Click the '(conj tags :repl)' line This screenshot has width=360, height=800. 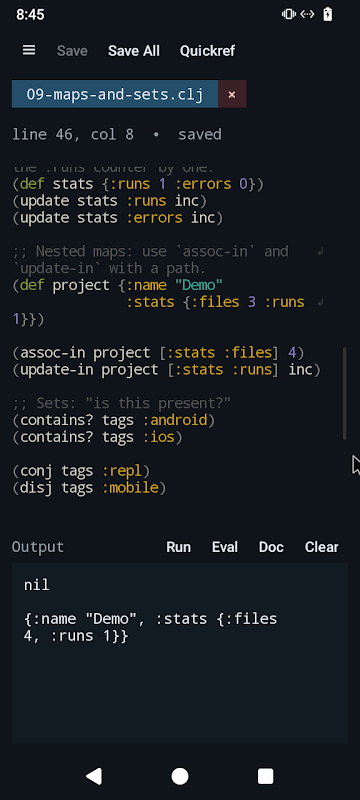click(81, 471)
